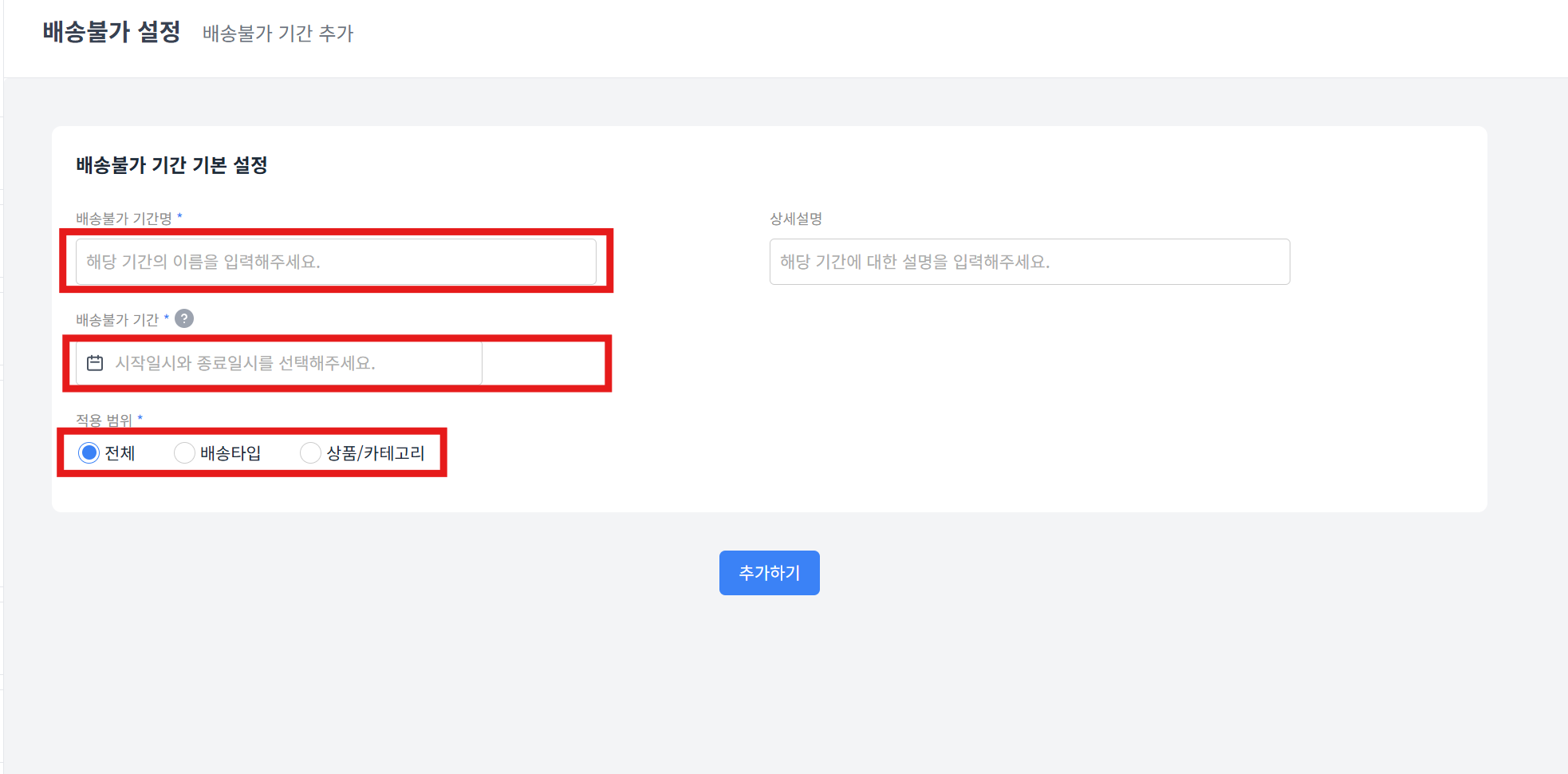Select the 전체 radio option
Screen dimensions: 1568x774
click(x=89, y=453)
